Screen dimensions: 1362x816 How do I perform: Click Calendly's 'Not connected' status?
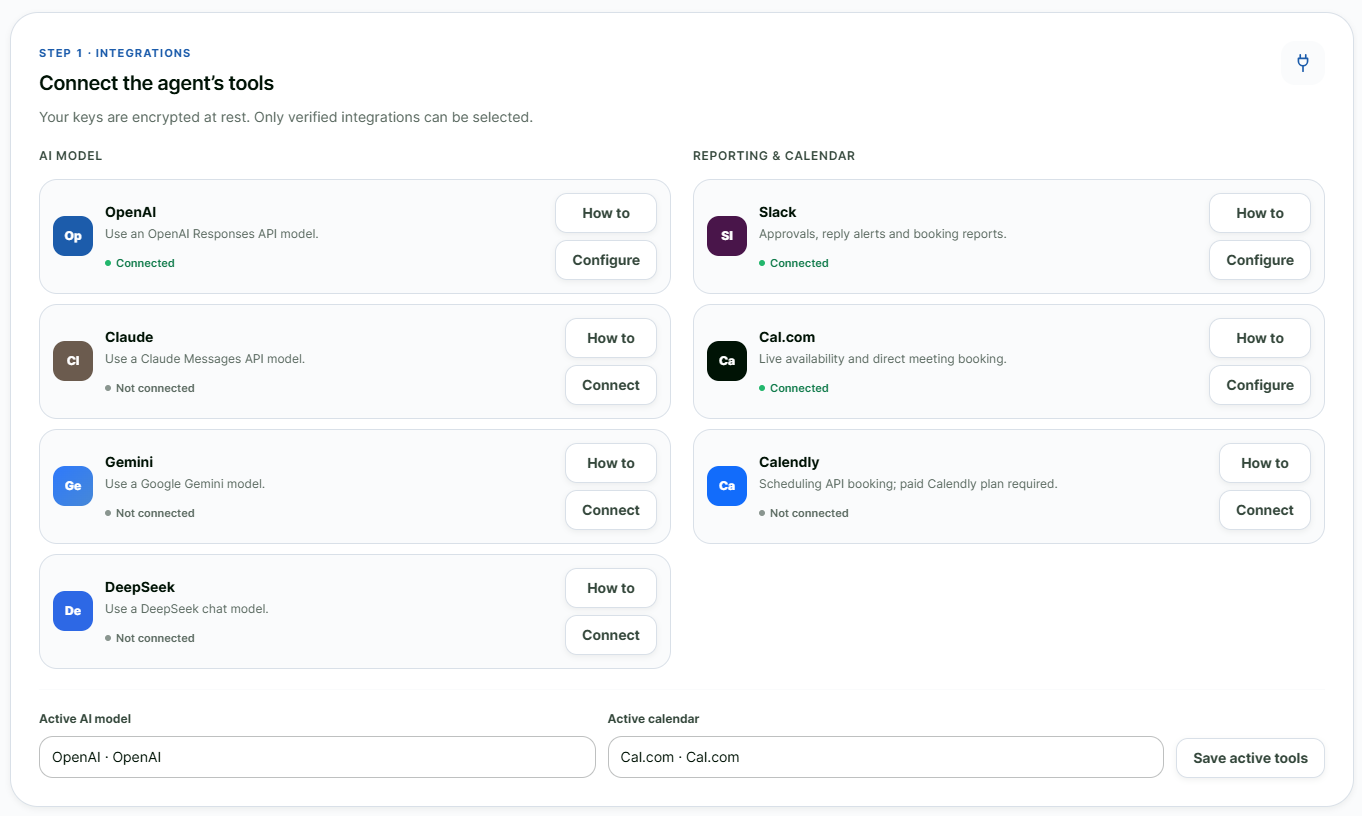[x=809, y=513]
